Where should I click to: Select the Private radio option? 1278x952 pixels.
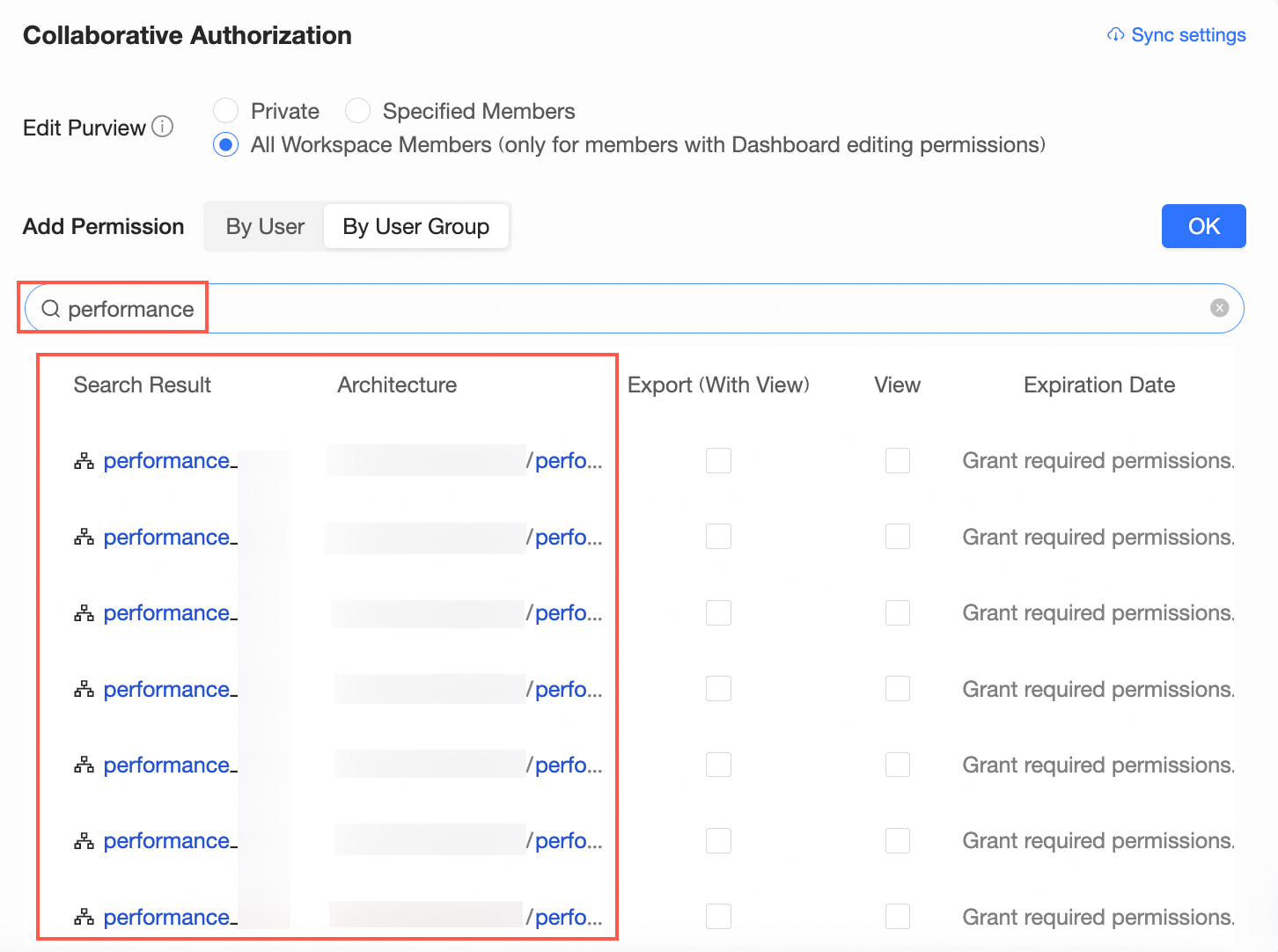pos(226,111)
